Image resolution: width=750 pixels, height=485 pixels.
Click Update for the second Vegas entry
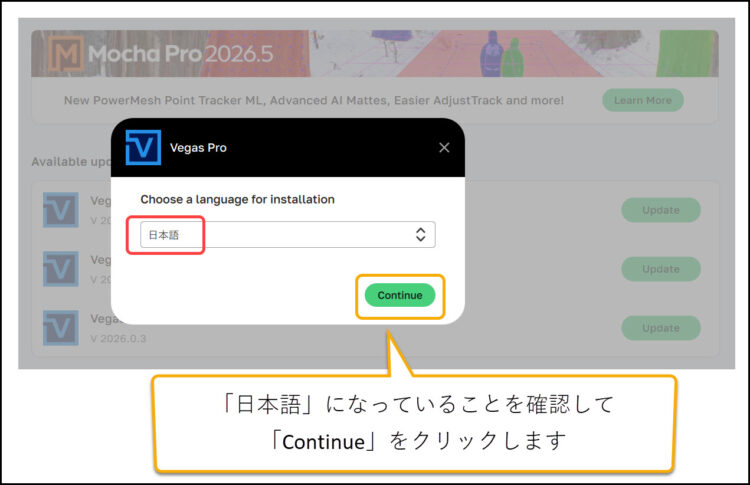661,269
